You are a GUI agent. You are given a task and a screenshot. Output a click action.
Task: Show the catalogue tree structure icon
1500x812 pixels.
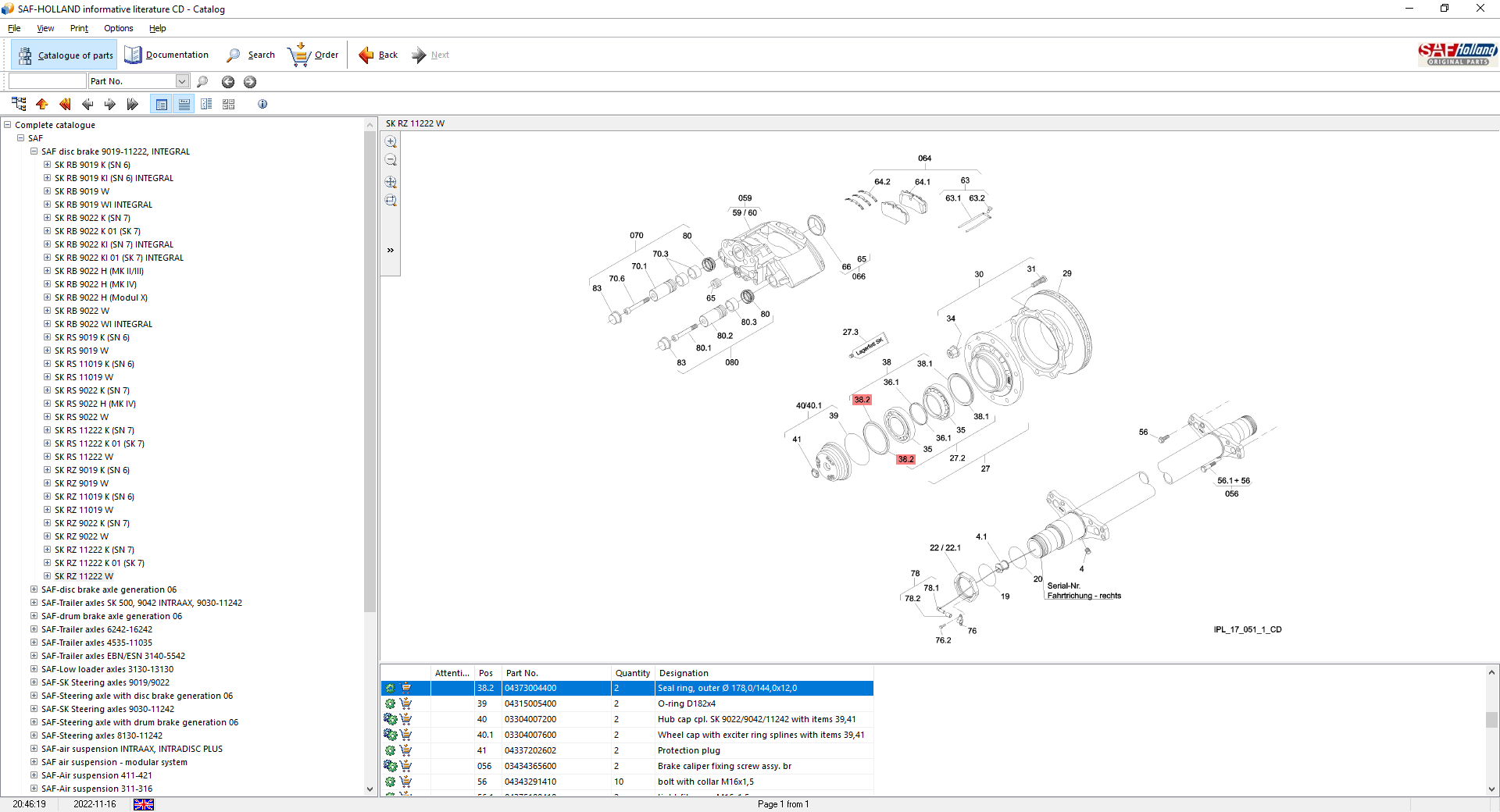pyautogui.click(x=19, y=104)
